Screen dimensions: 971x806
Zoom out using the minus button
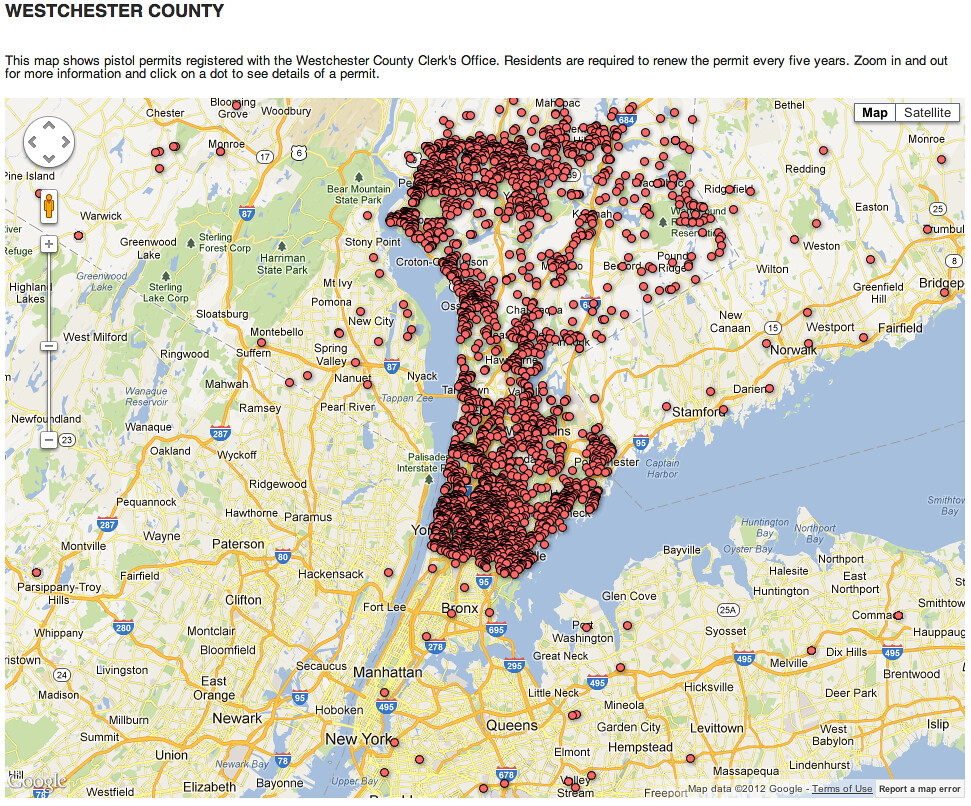[49, 440]
